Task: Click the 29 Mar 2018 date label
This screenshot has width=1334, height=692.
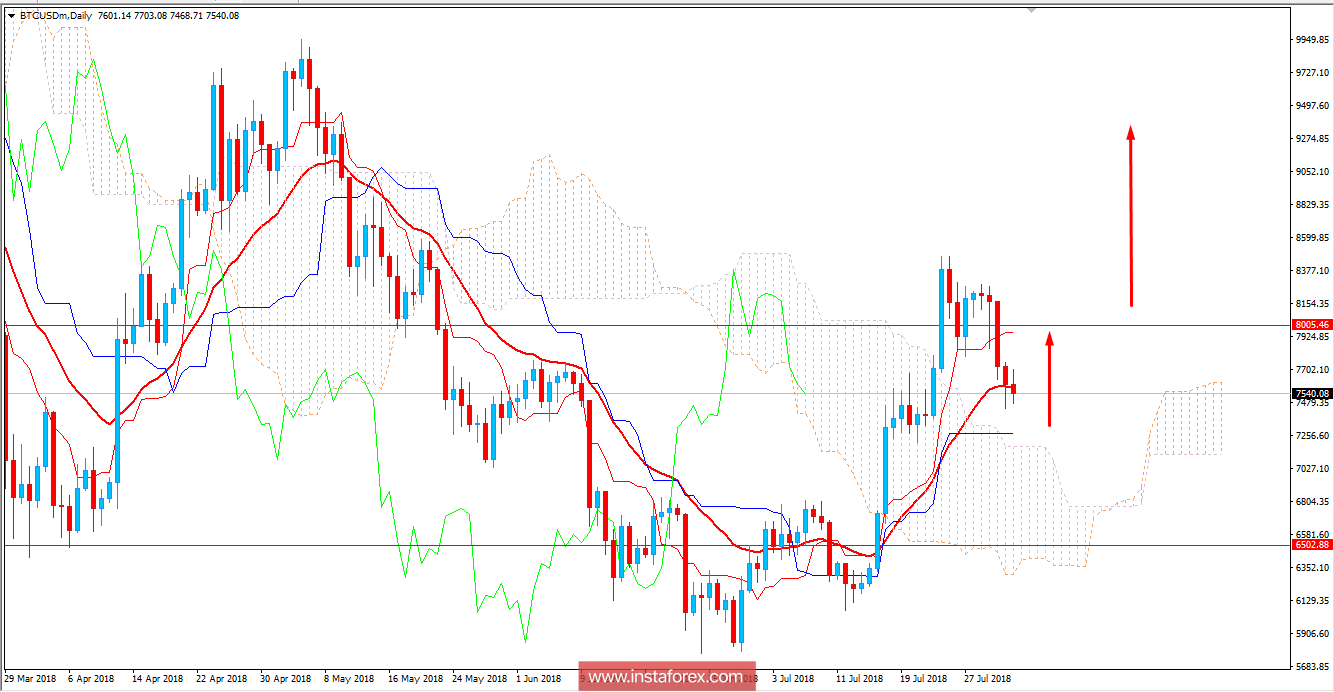Action: click(31, 678)
